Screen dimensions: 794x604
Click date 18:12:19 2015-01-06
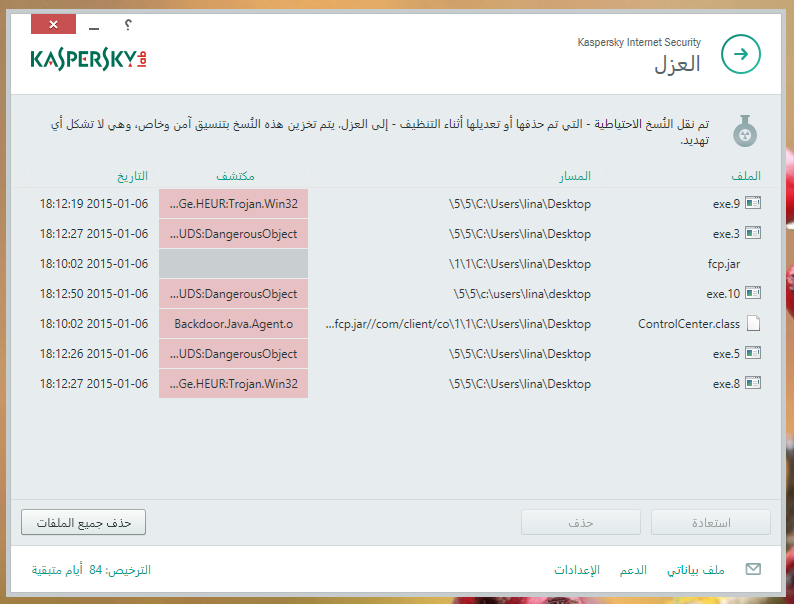(x=94, y=204)
